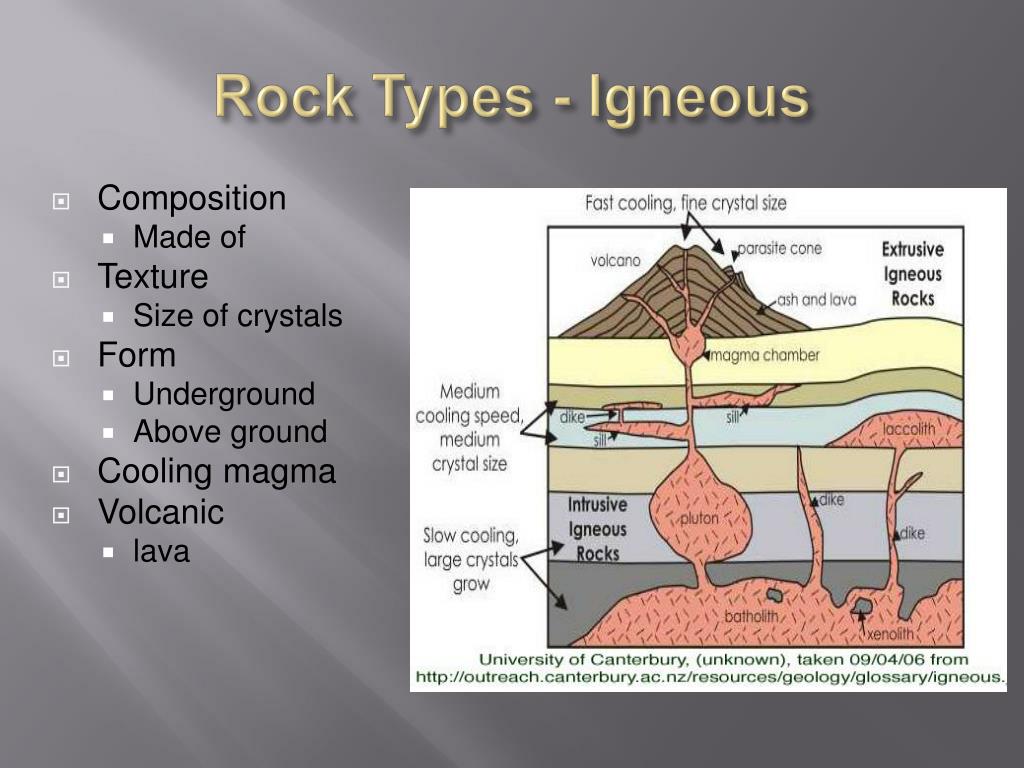The height and width of the screenshot is (768, 1024).
Task: Select the 'Form' bullet text
Action: 136,355
